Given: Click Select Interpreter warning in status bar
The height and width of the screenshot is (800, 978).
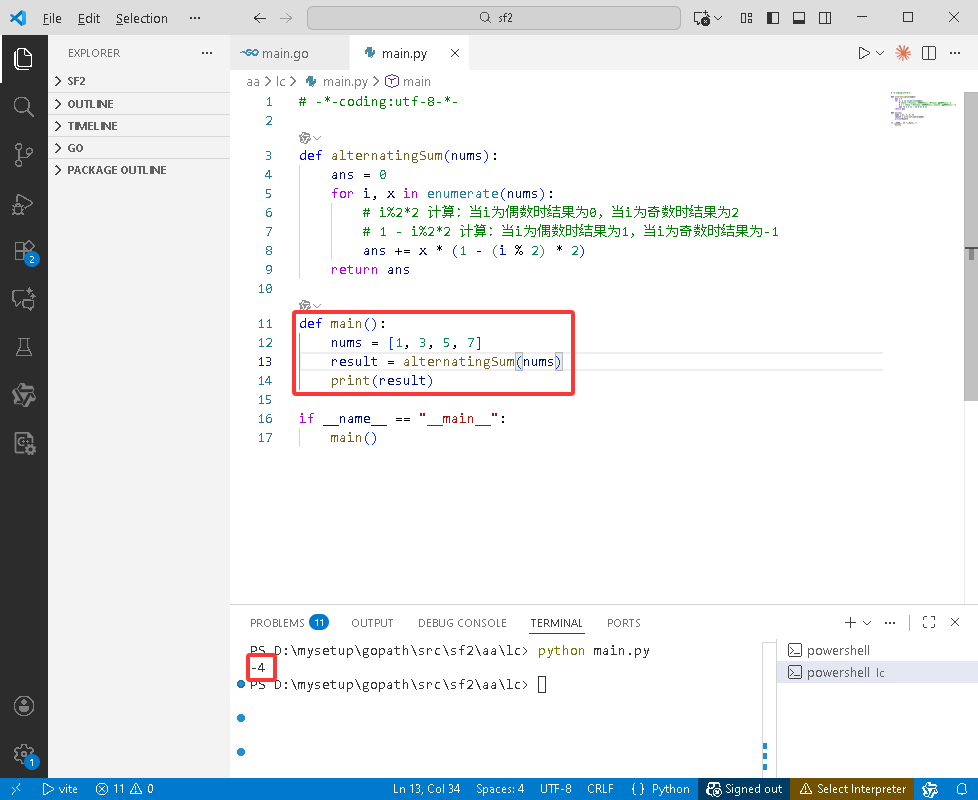Looking at the screenshot, I should pos(853,789).
